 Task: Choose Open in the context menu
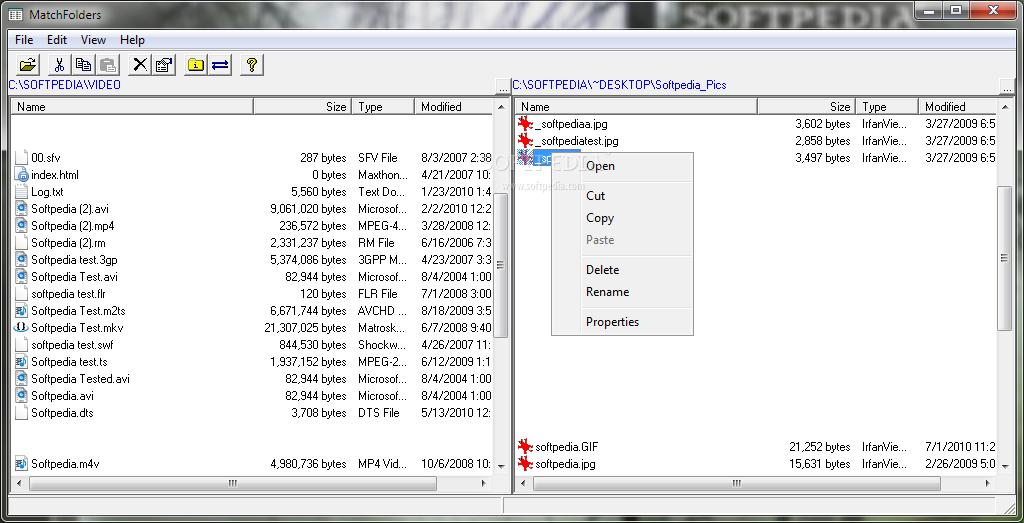point(622,166)
